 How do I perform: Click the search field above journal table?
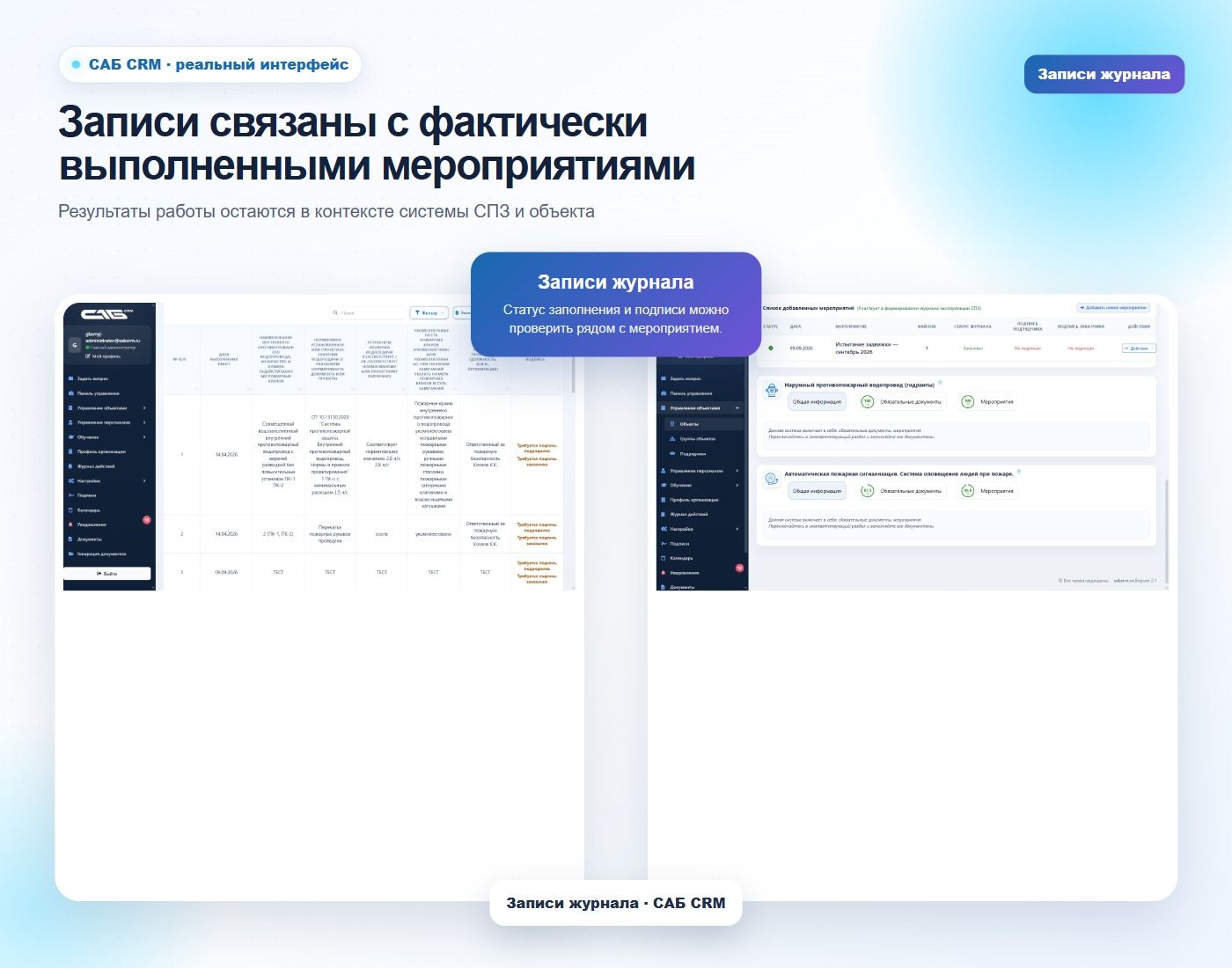[x=368, y=312]
